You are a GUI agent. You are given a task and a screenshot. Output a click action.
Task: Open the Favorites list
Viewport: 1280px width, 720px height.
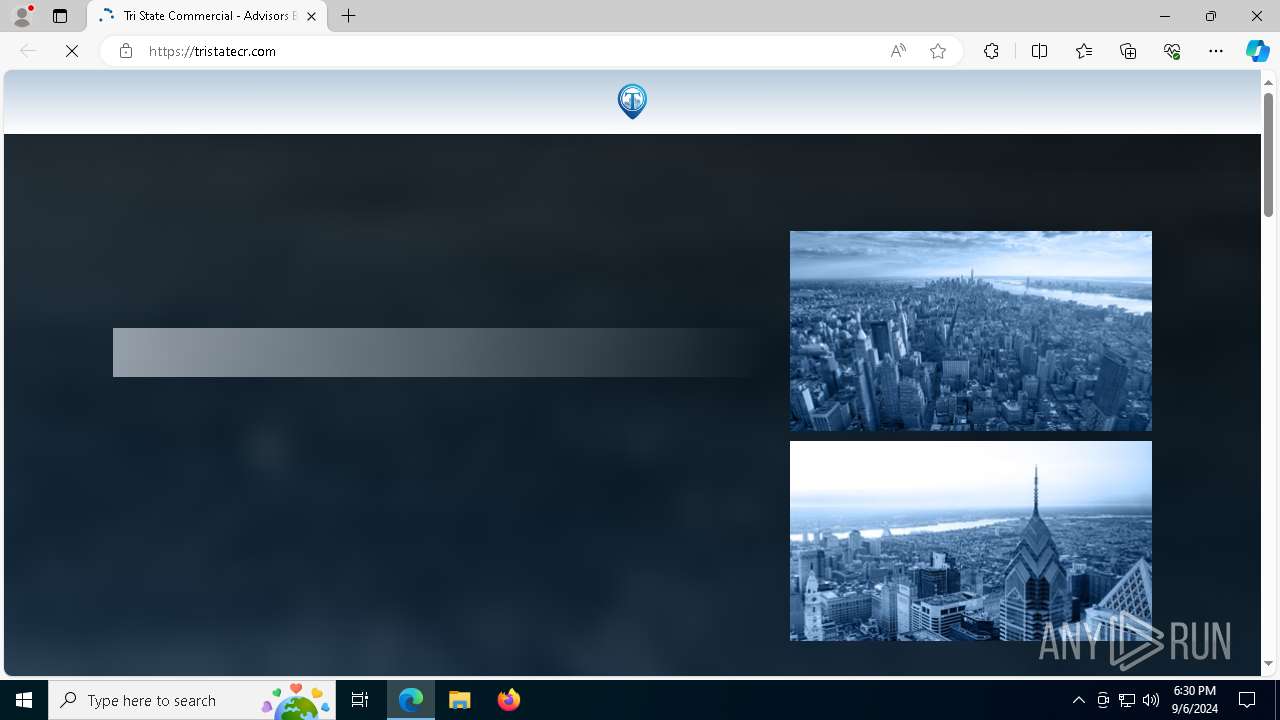tap(1084, 51)
